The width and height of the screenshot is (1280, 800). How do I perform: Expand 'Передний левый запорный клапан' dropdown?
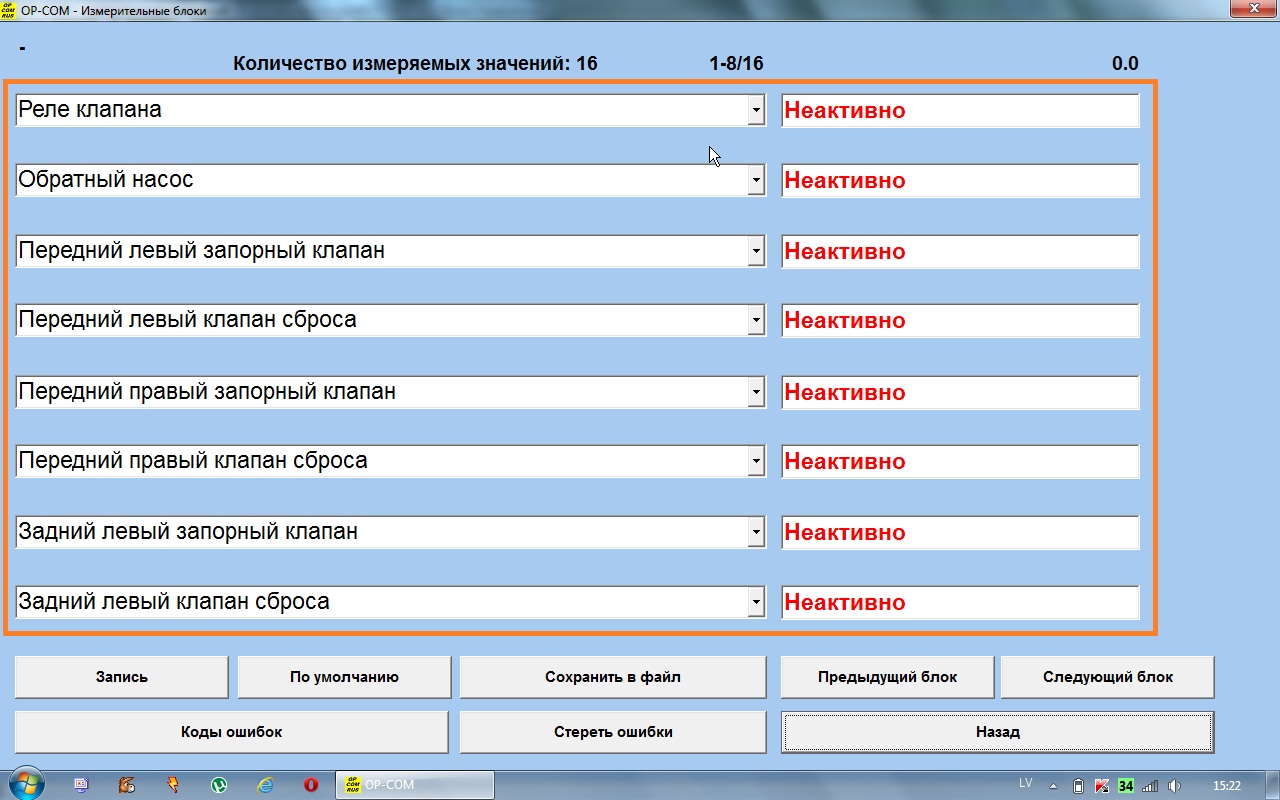756,251
